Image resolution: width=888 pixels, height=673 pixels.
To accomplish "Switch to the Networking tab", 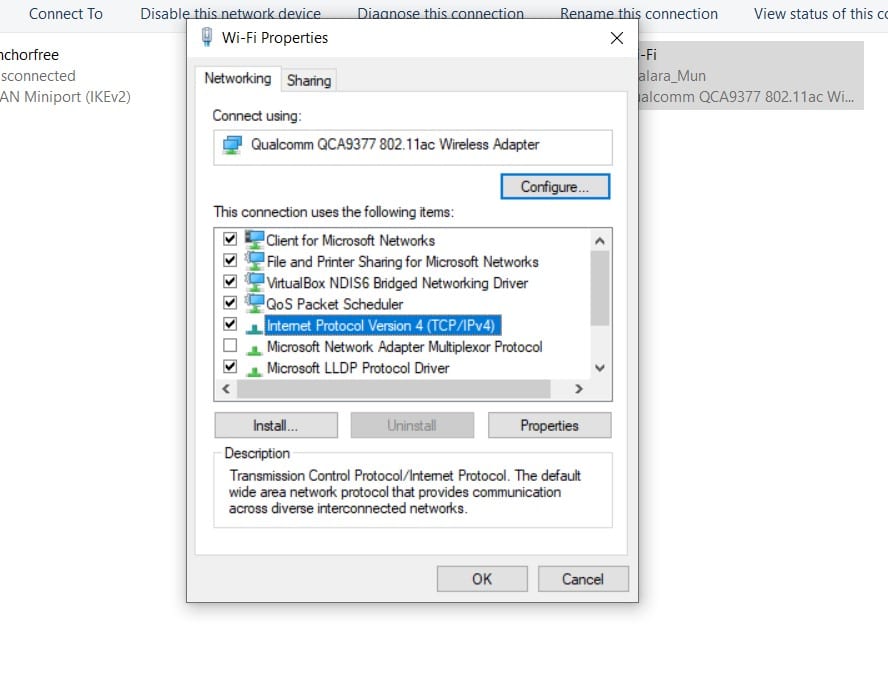I will point(237,78).
